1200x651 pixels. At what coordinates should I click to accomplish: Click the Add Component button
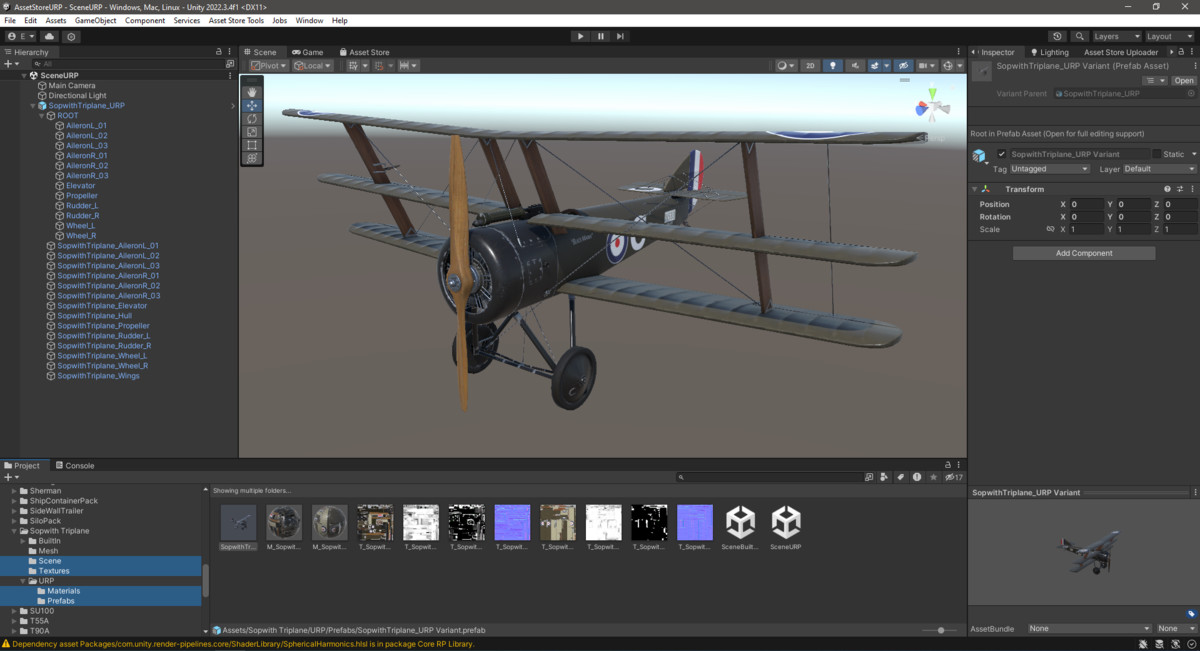coord(1083,252)
